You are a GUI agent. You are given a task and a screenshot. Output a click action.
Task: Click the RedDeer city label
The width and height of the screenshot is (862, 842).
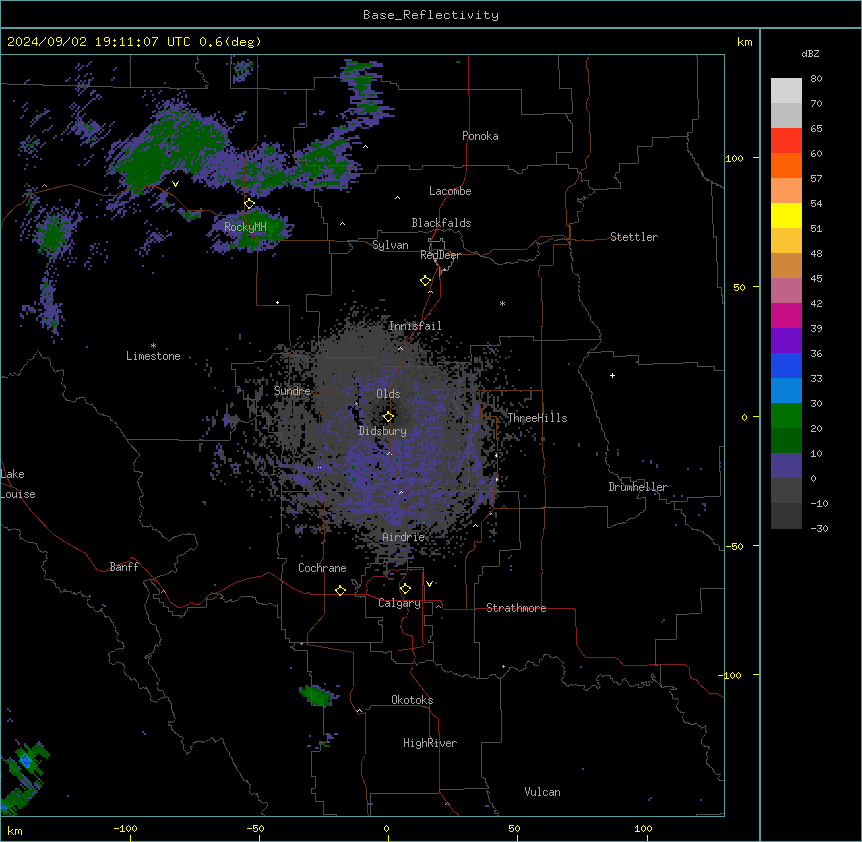tap(440, 255)
